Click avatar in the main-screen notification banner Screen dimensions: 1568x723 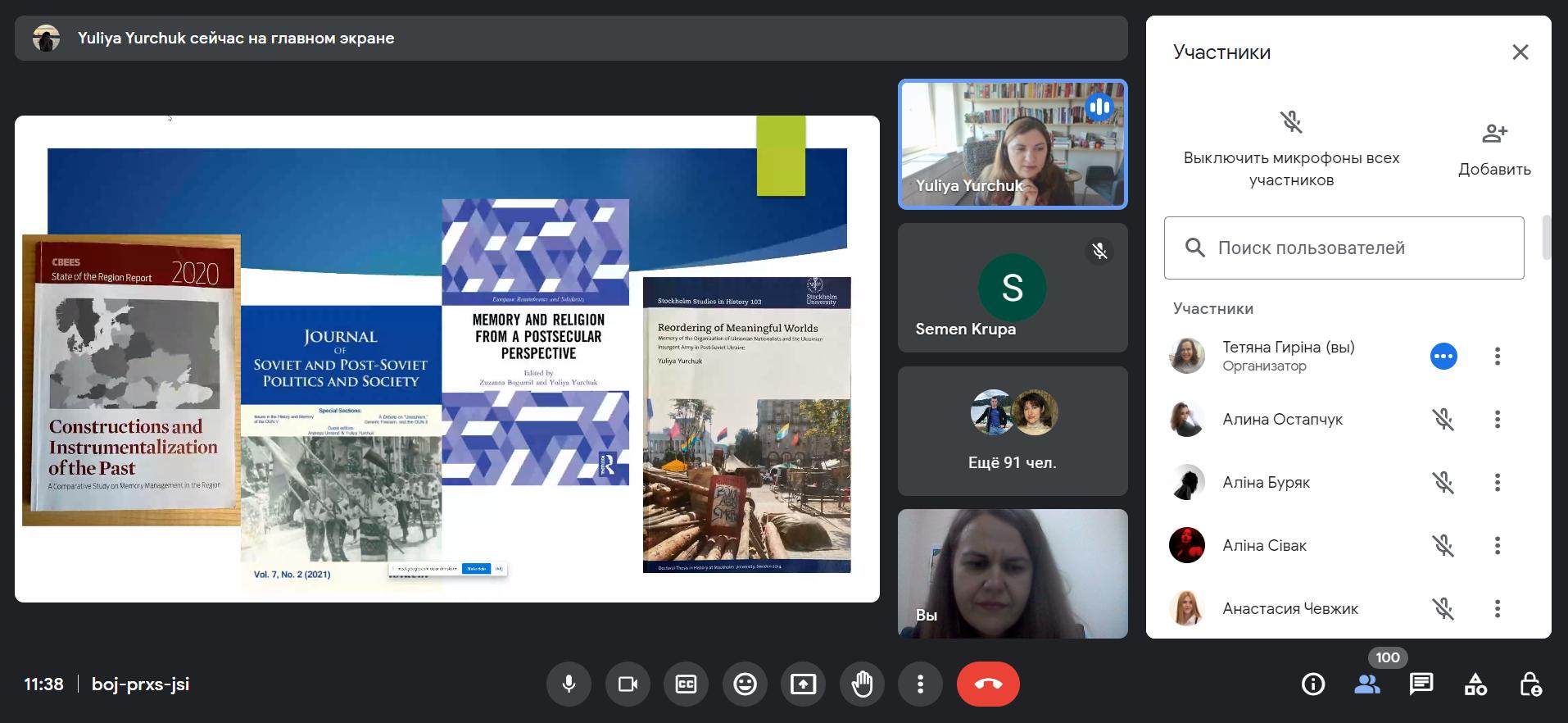click(x=46, y=38)
